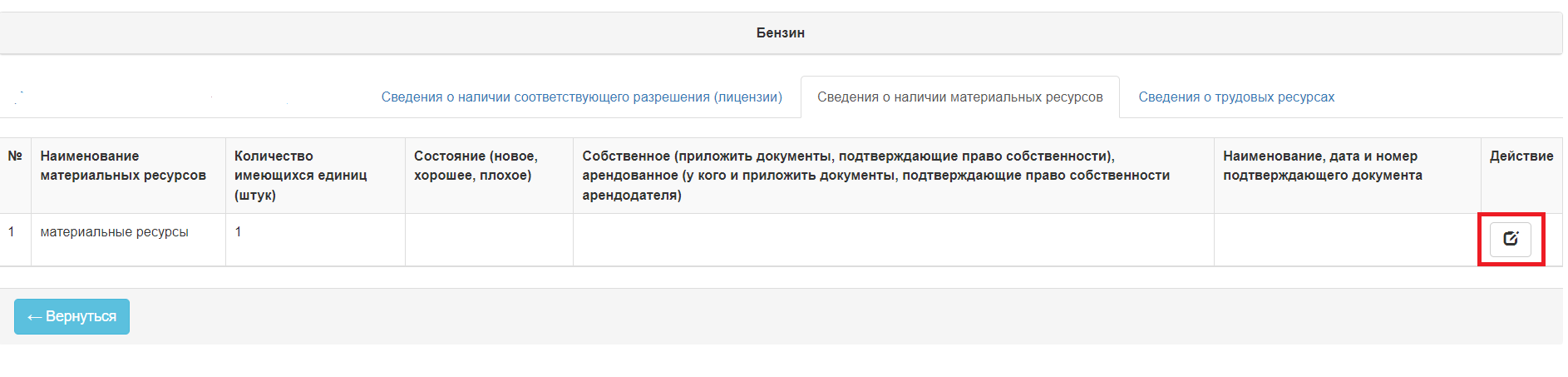Click the left arrow on the Вернуться button
The width and height of the screenshot is (1568, 377).
tap(34, 317)
